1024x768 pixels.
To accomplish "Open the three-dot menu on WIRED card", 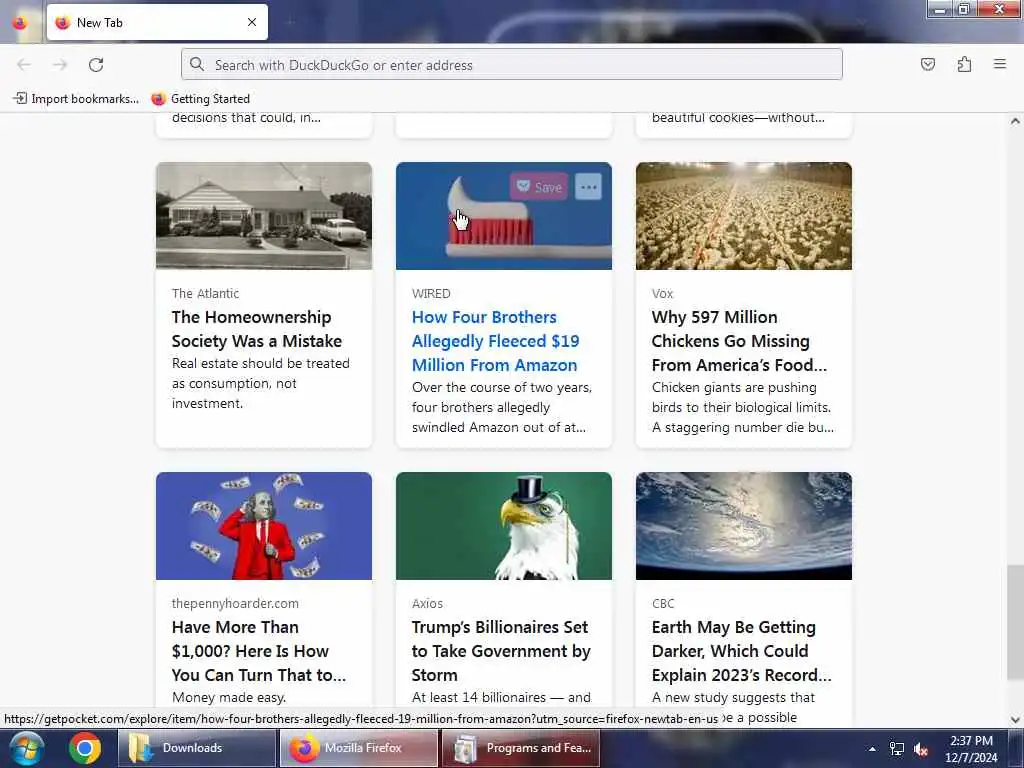I will point(588,187).
